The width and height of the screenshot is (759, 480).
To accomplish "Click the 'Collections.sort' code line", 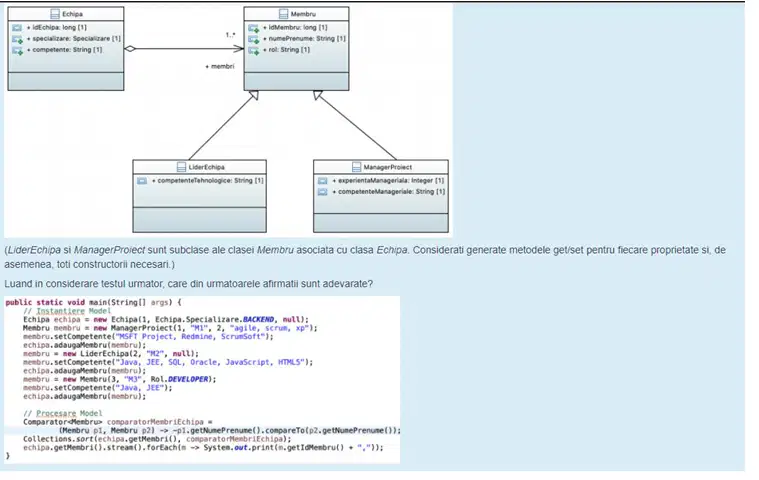I will point(157,439).
